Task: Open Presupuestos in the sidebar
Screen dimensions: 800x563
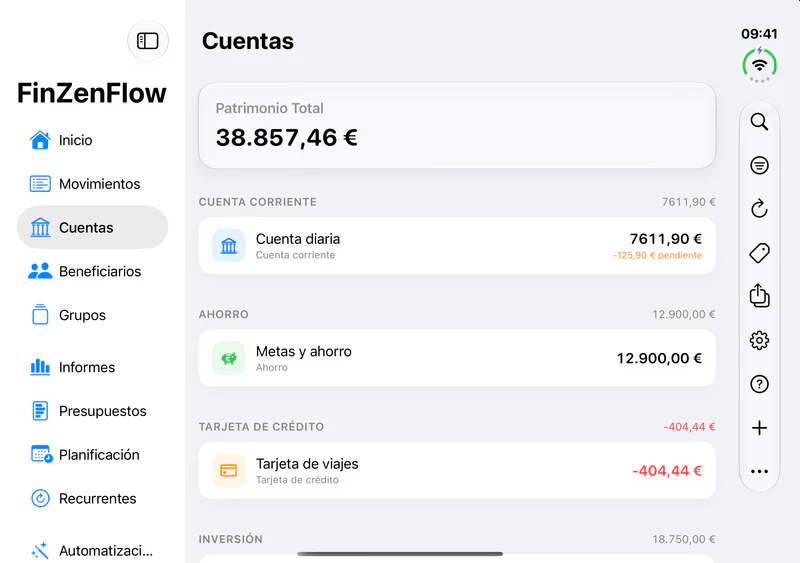Action: coord(92,411)
